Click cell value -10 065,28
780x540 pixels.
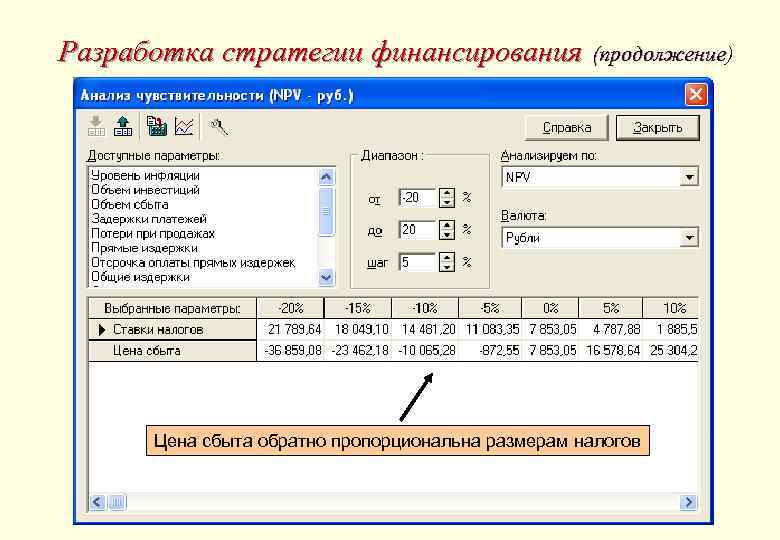coord(427,351)
